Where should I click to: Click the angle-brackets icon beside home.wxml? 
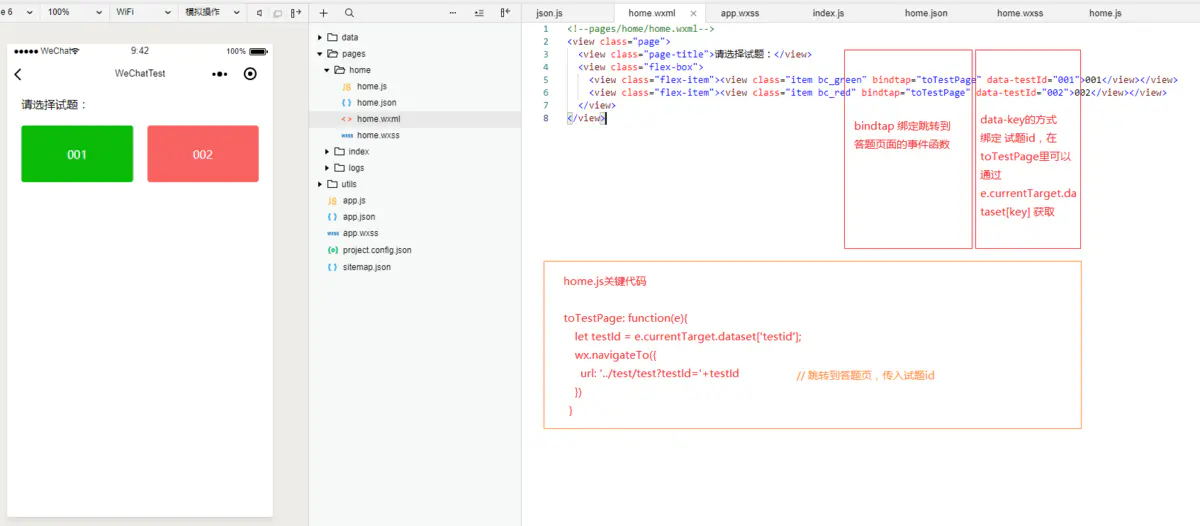[346, 119]
